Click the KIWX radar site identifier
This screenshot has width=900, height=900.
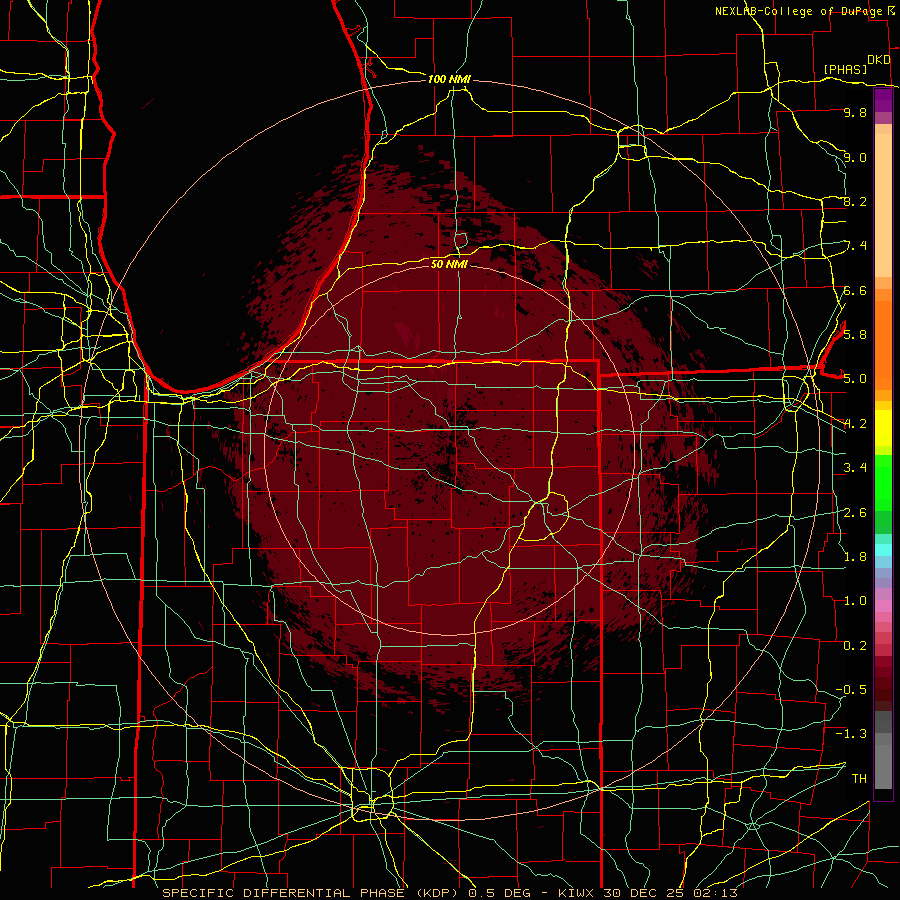pos(577,893)
